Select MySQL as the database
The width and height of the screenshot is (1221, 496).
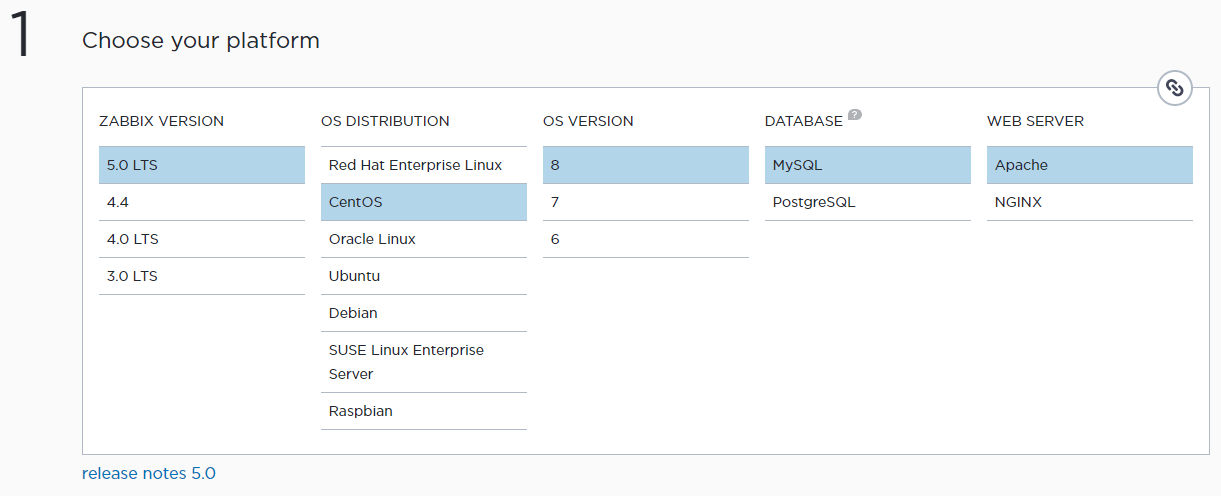868,165
